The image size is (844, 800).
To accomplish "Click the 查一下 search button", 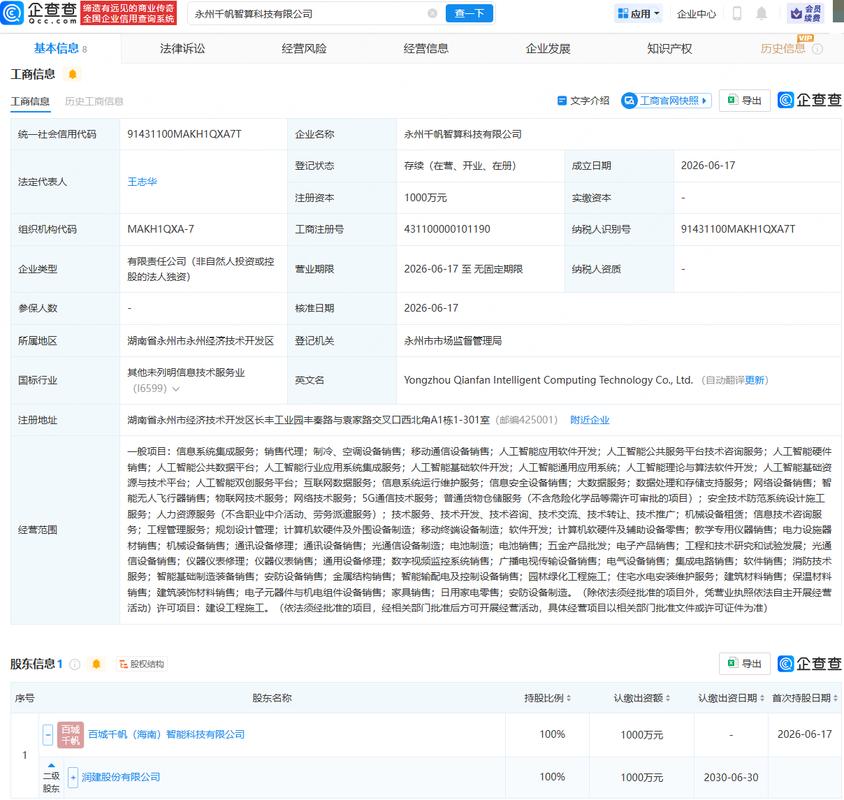I will coord(469,13).
